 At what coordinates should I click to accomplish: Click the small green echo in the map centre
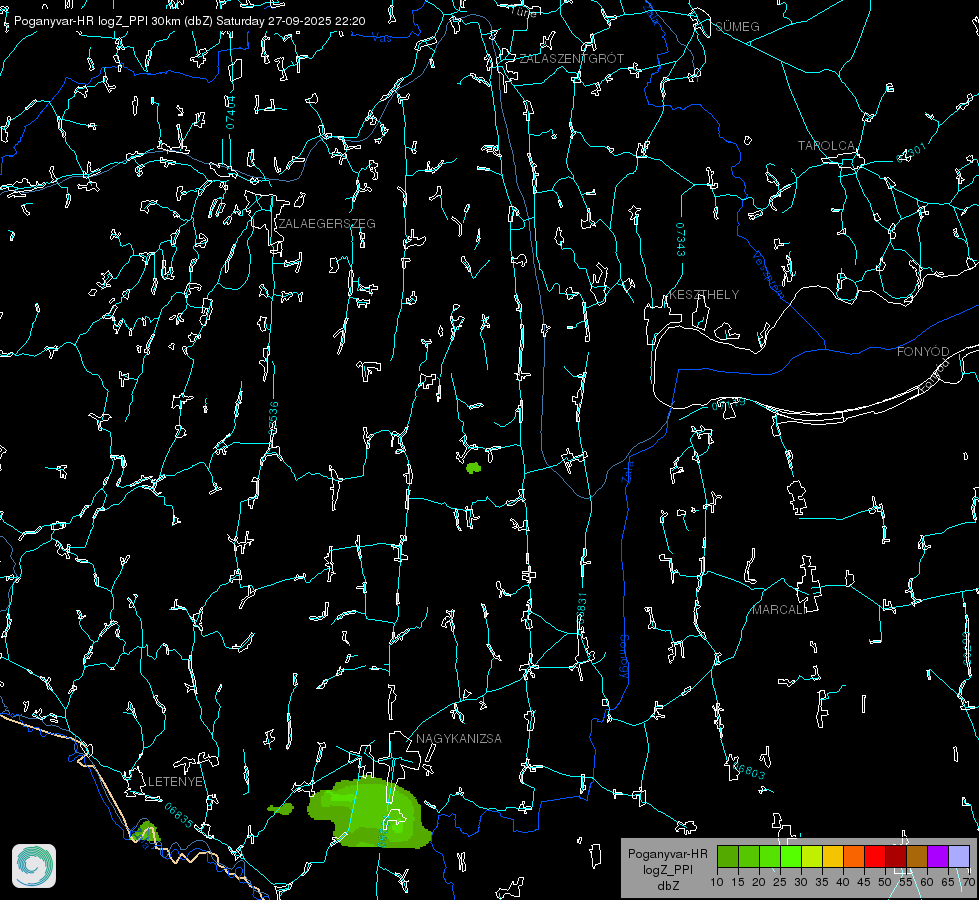point(474,467)
